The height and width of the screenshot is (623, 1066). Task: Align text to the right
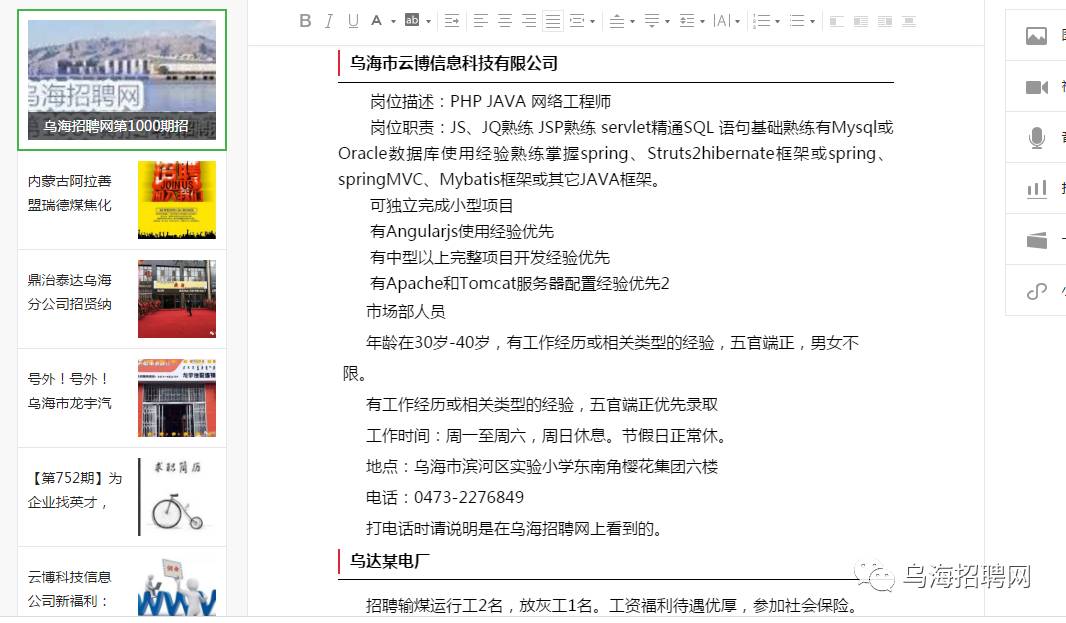pyautogui.click(x=529, y=21)
